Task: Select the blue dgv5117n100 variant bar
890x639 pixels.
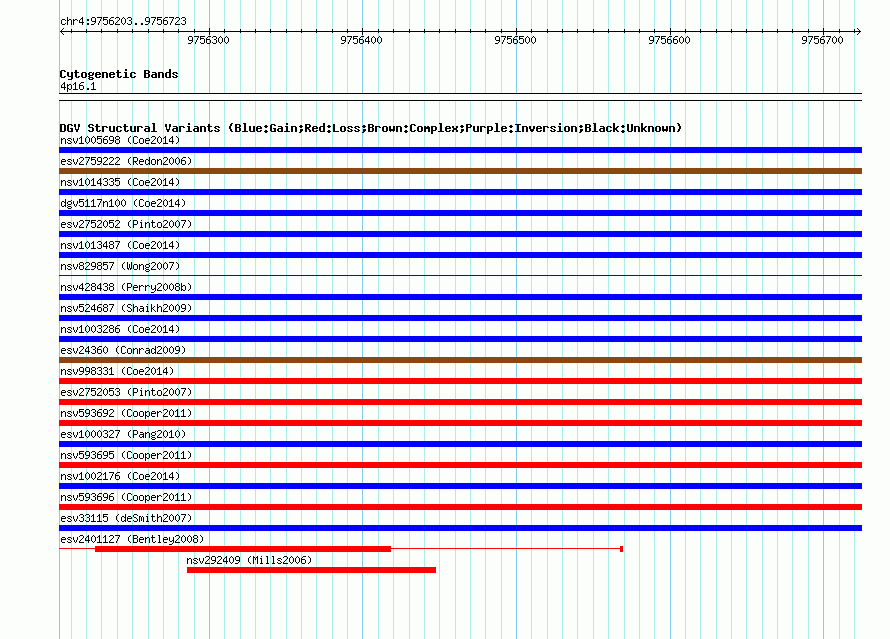Action: point(460,213)
